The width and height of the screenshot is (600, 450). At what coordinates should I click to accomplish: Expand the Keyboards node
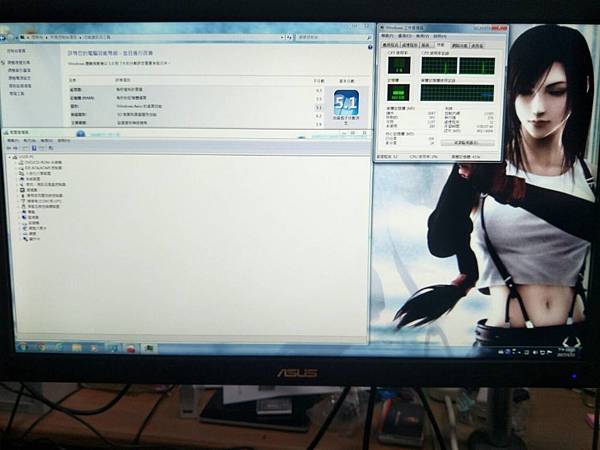tap(20, 233)
